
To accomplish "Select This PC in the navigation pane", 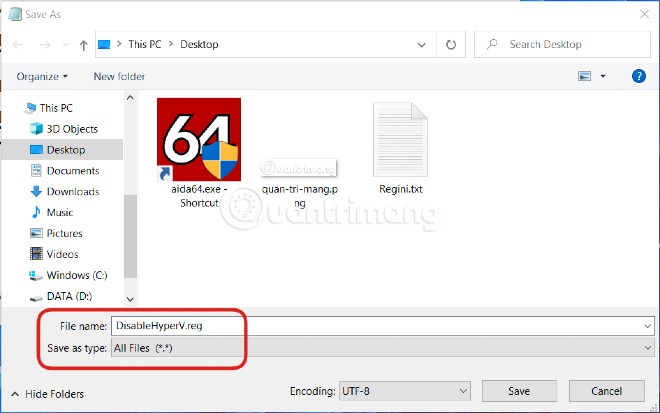I will tap(56, 108).
